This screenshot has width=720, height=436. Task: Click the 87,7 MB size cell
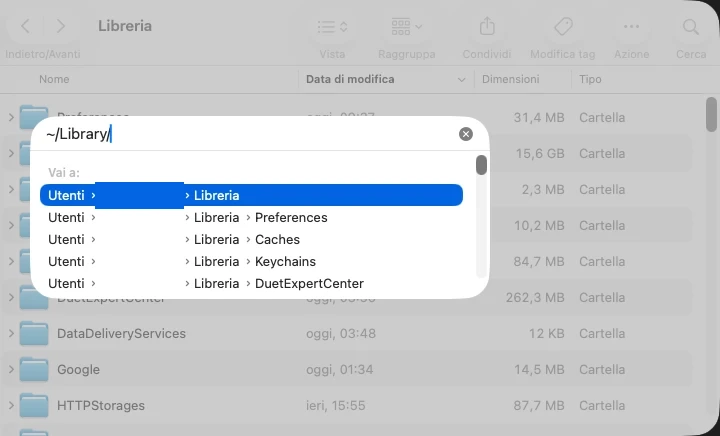click(x=539, y=406)
